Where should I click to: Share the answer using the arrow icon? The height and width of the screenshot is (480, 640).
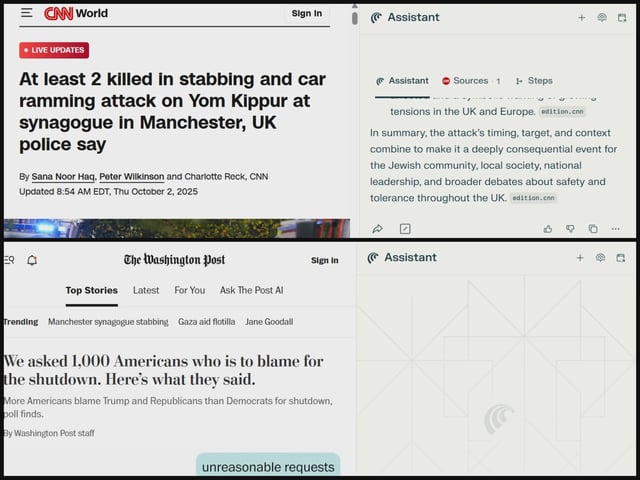coord(378,229)
